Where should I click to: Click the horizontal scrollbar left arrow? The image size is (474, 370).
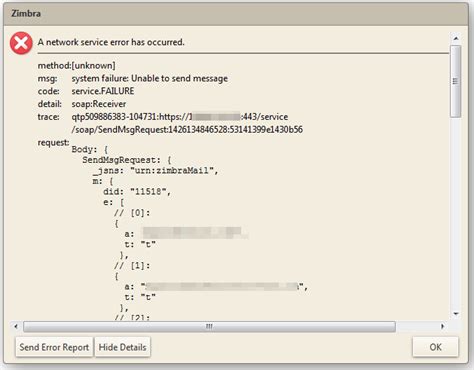[16, 326]
